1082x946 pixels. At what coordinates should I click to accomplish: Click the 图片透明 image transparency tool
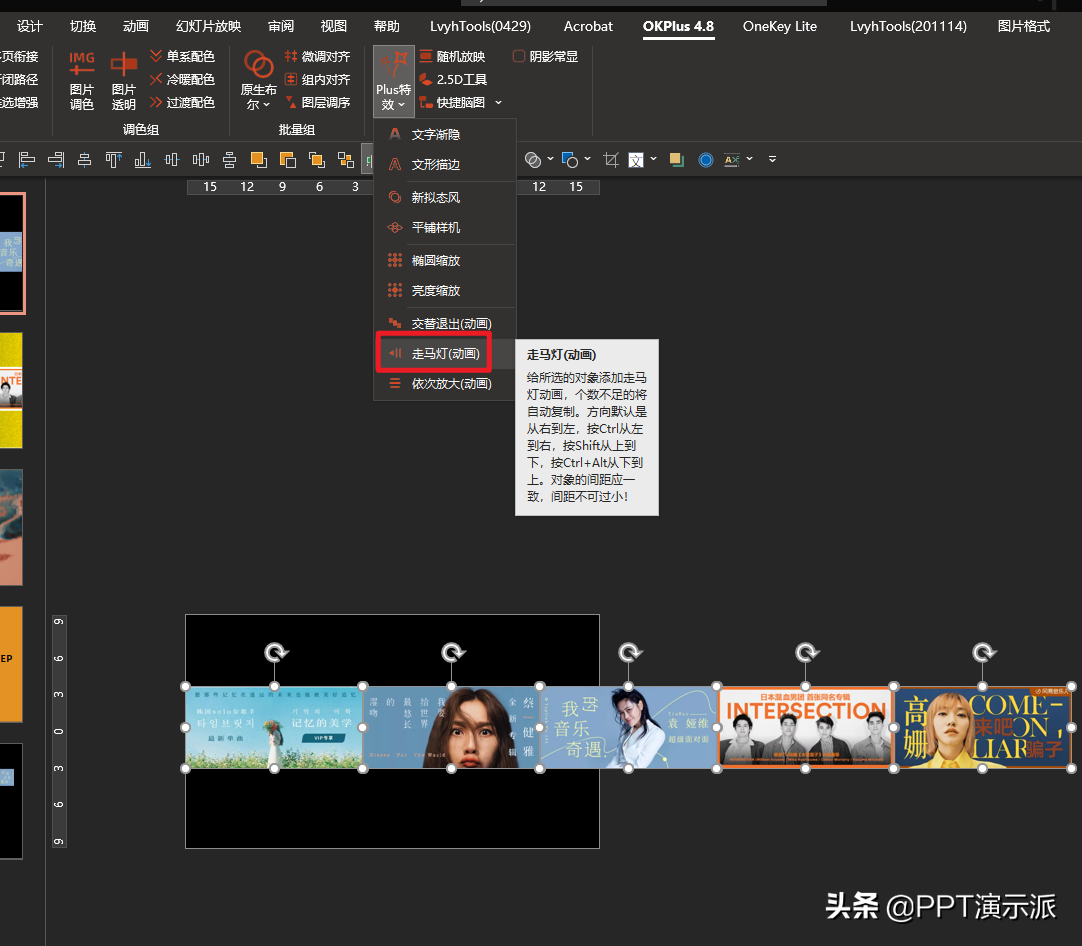[x=124, y=81]
